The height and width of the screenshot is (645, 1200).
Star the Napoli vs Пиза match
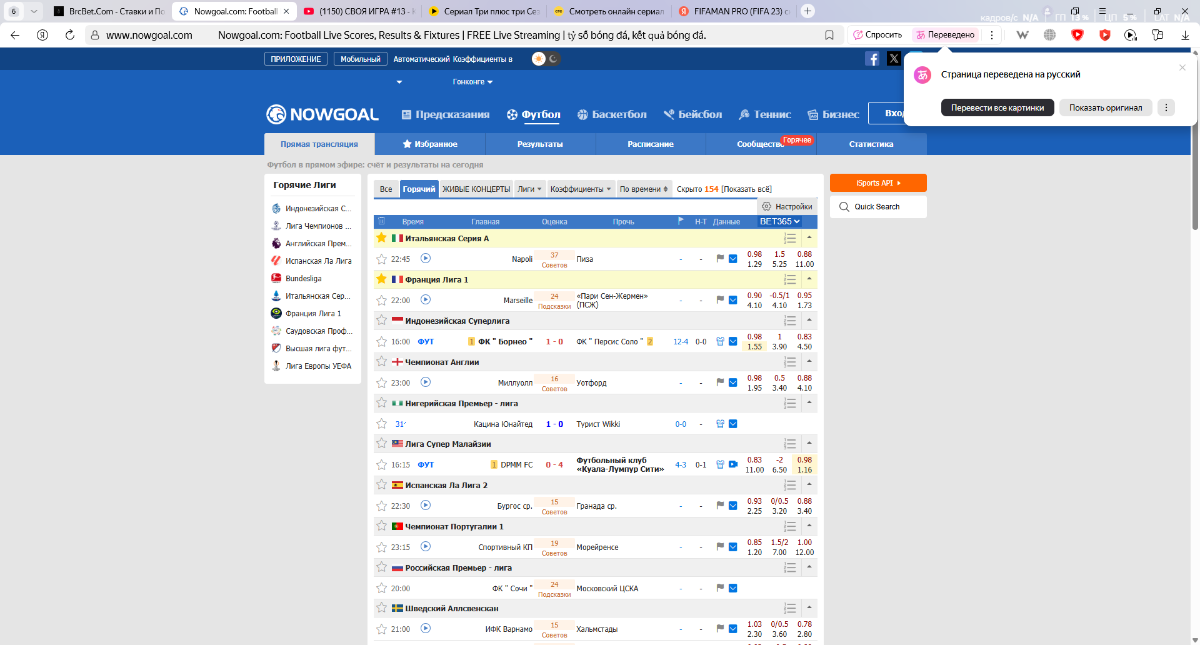coord(381,259)
